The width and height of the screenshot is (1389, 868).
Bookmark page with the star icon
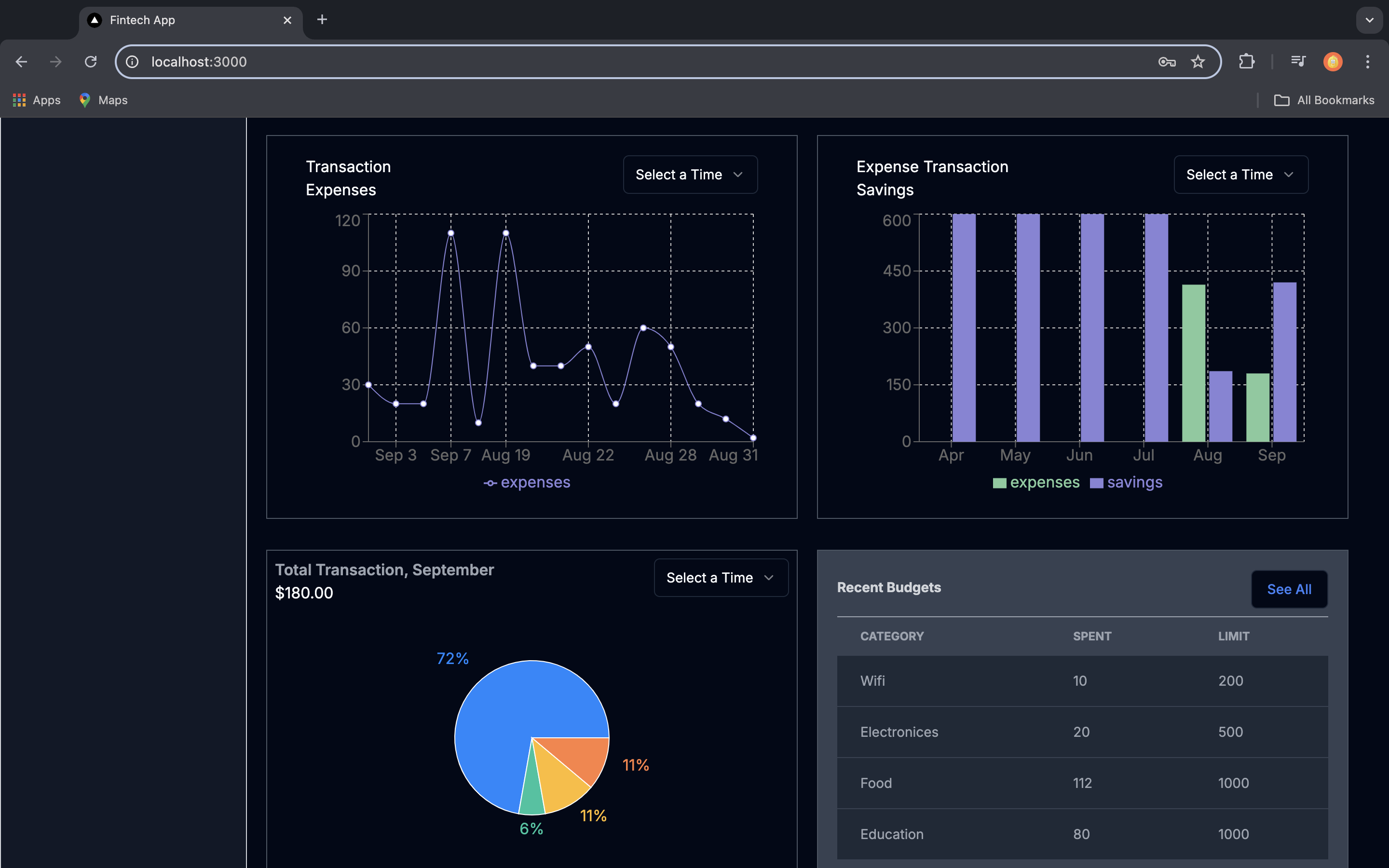pos(1198,61)
